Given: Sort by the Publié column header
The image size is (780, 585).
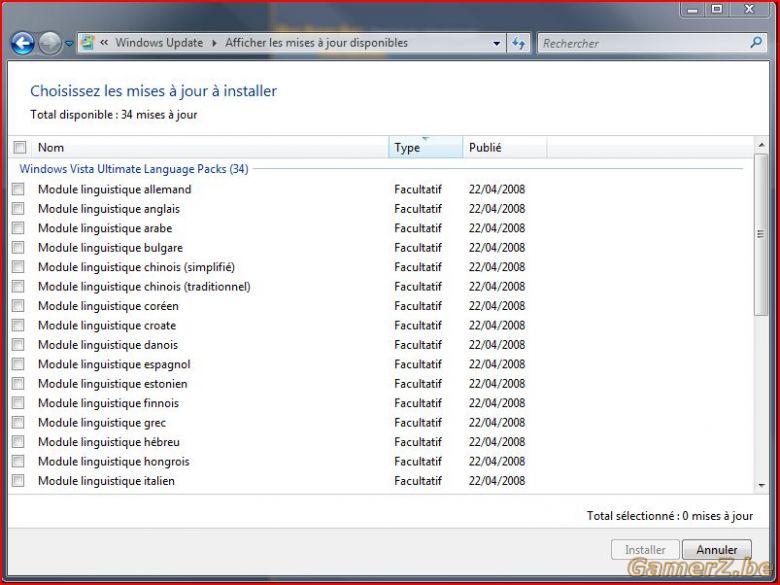Looking at the screenshot, I should point(505,147).
